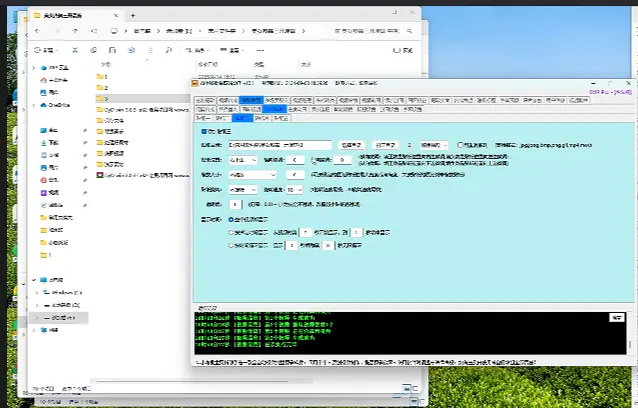Uncheck the checked box atop the settings panel
This screenshot has height=408, width=638.
(204, 131)
